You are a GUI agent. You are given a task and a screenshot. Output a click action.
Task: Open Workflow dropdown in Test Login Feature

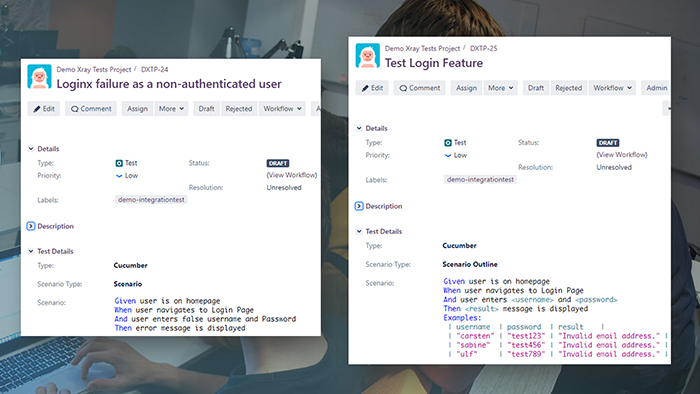(612, 88)
